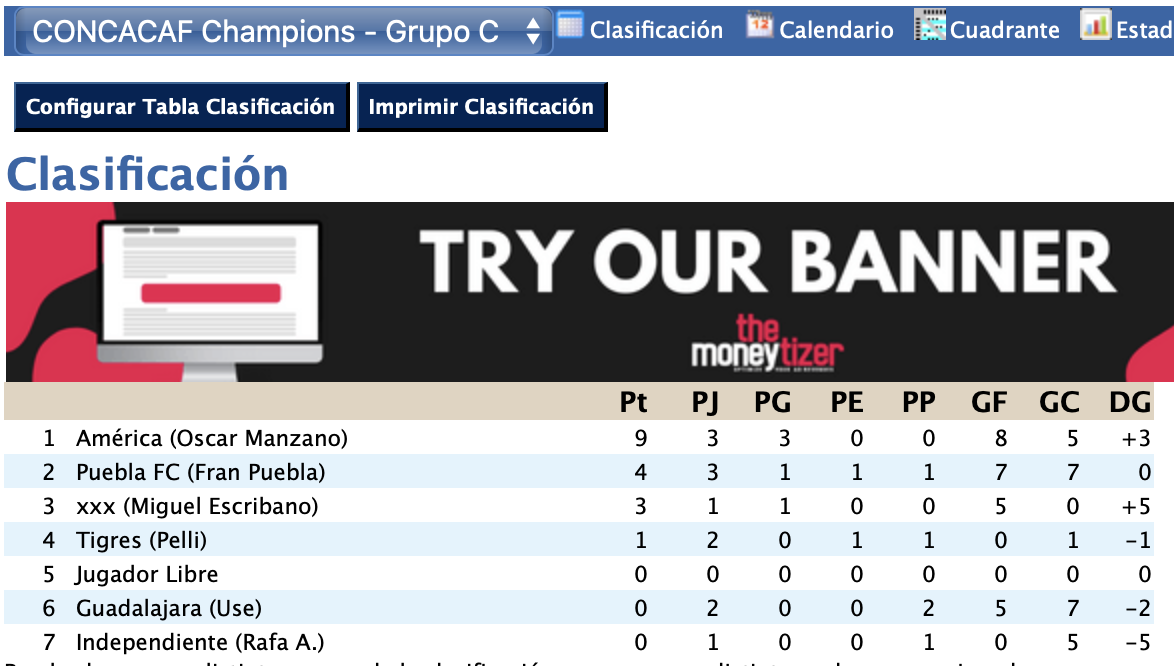Click the Jugador Libre row
Image resolution: width=1174 pixels, height=666 pixels.
pyautogui.click(x=147, y=574)
